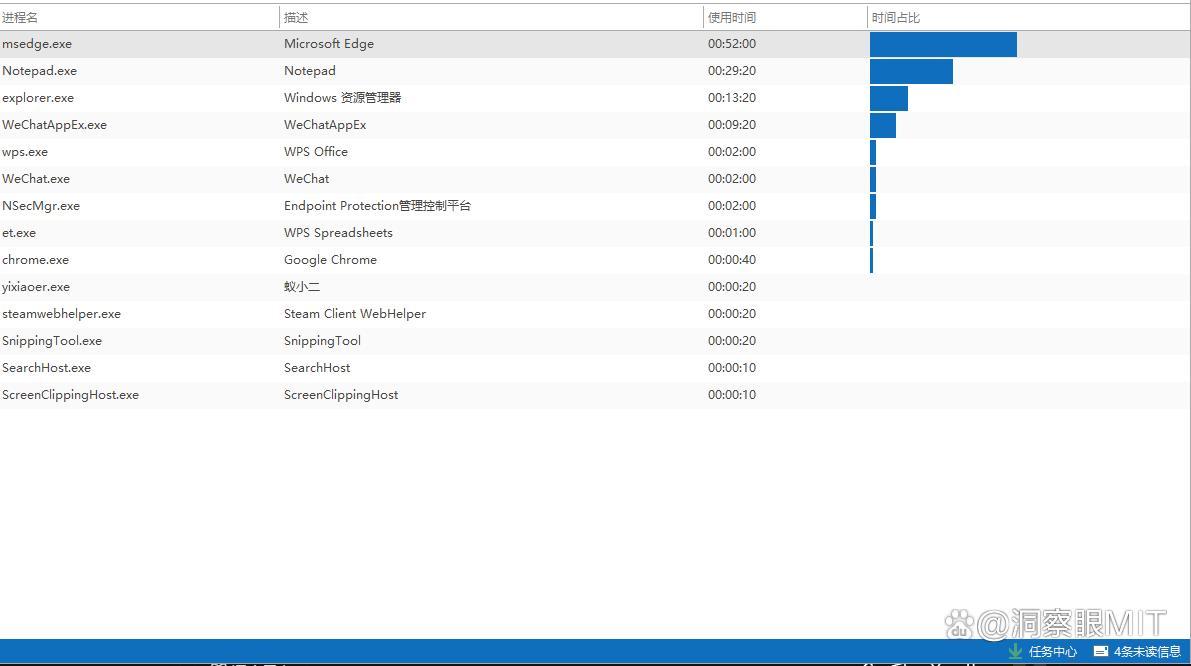Sort by 描述 column header
The height and width of the screenshot is (666, 1191).
click(x=296, y=18)
